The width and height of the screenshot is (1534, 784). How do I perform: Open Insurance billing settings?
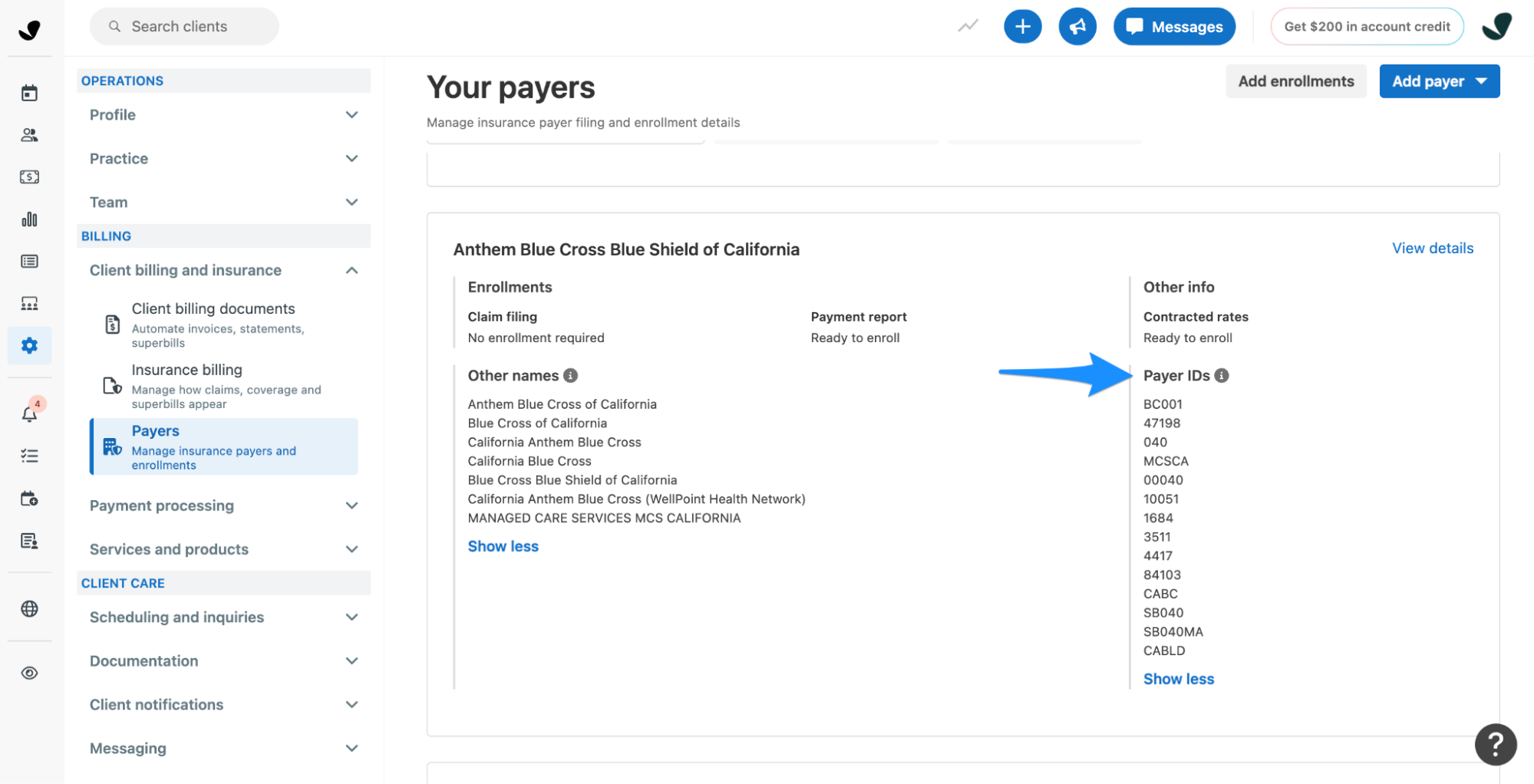[223, 386]
